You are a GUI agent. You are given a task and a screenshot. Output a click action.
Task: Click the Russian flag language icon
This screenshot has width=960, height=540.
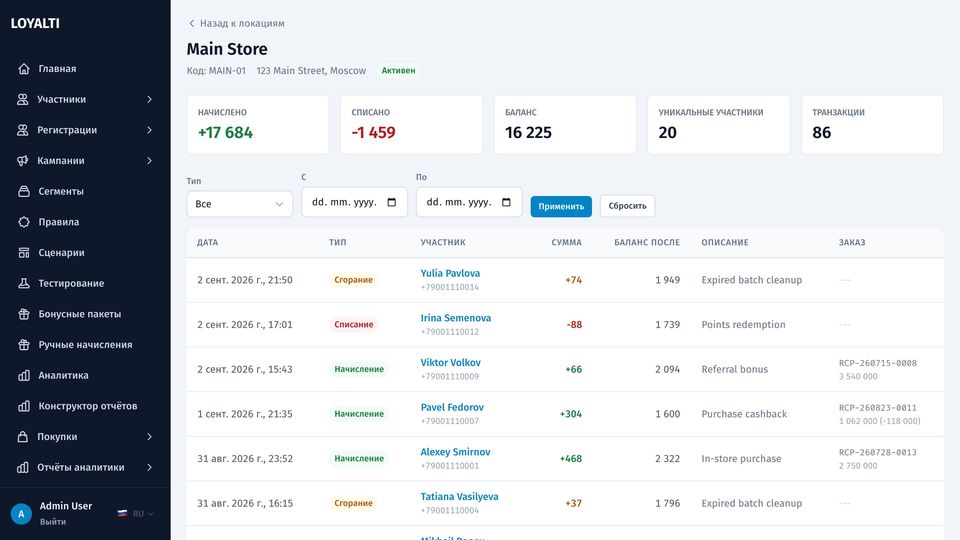122,514
